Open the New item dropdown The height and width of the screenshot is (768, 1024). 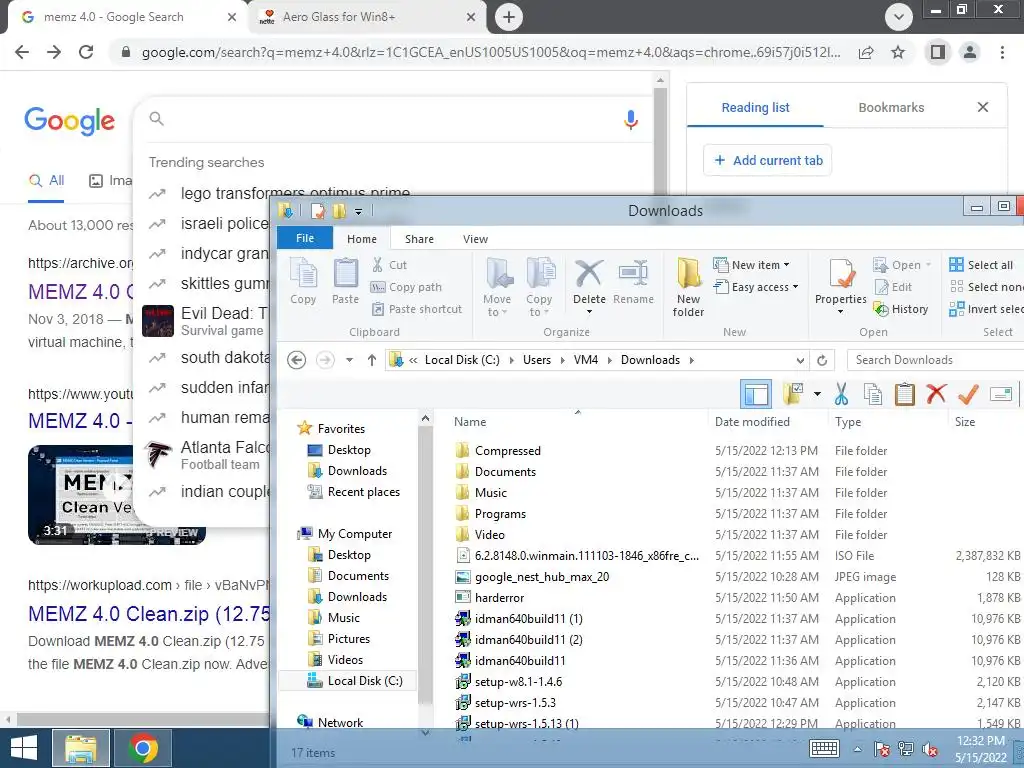[x=751, y=264]
